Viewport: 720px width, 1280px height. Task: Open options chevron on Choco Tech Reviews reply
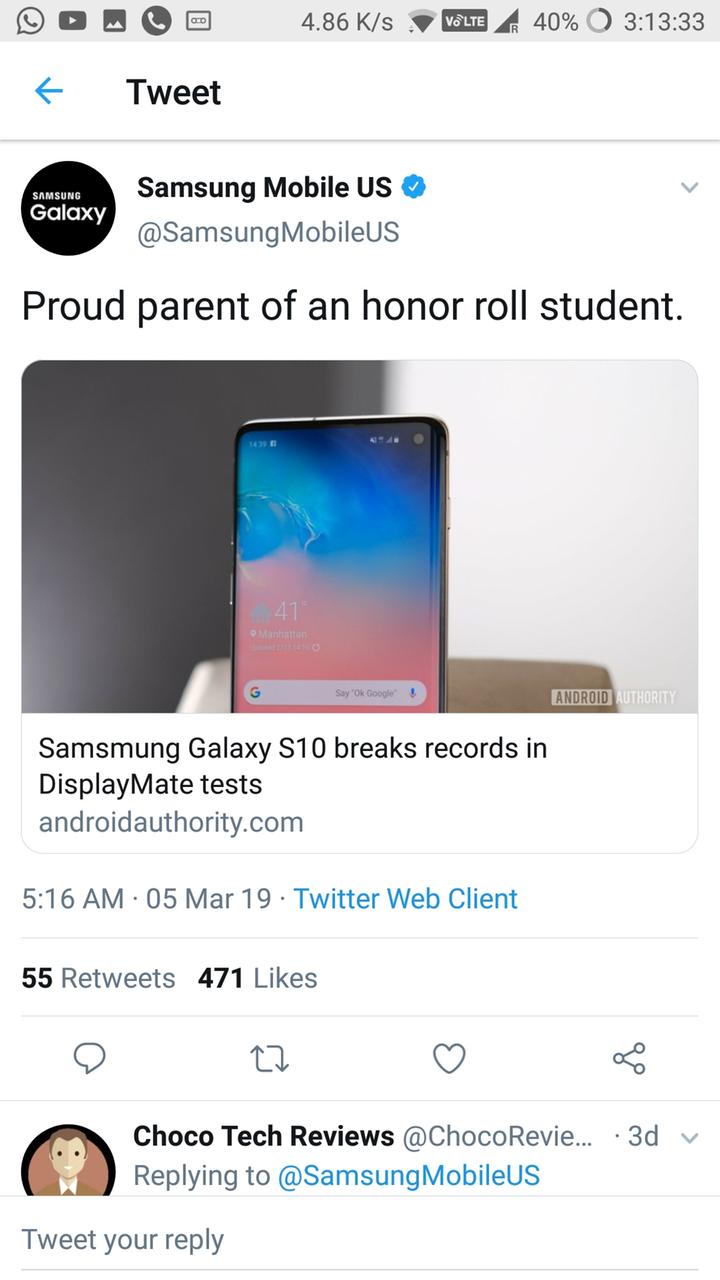point(688,1137)
